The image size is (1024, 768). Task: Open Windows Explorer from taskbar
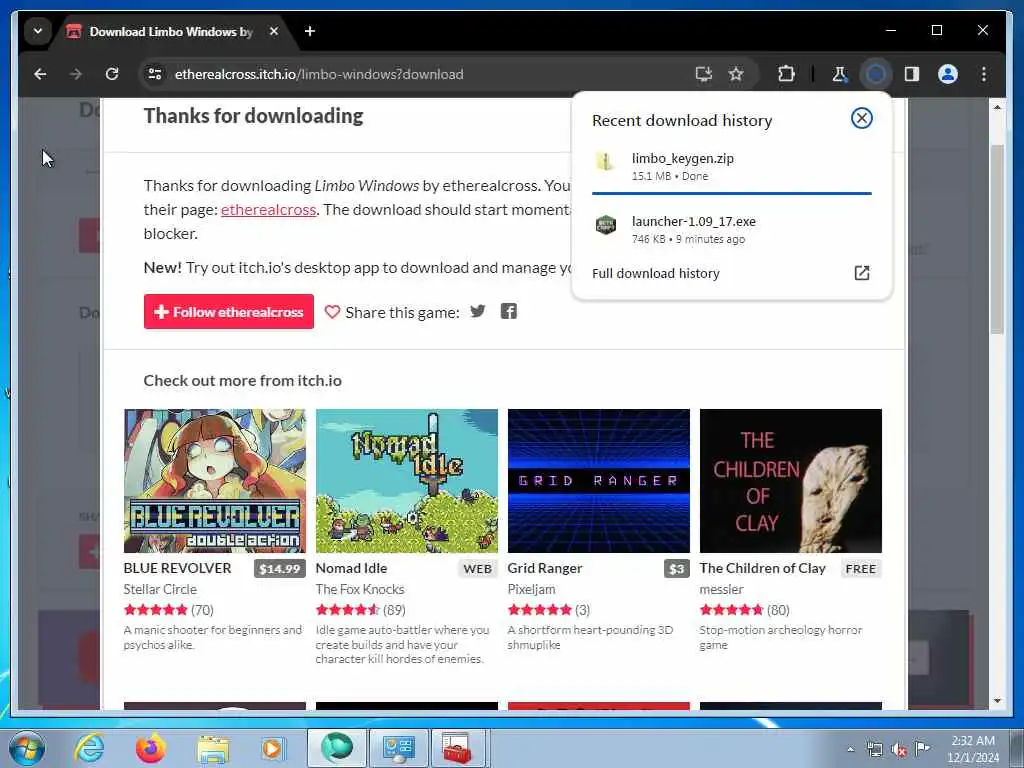(x=212, y=748)
